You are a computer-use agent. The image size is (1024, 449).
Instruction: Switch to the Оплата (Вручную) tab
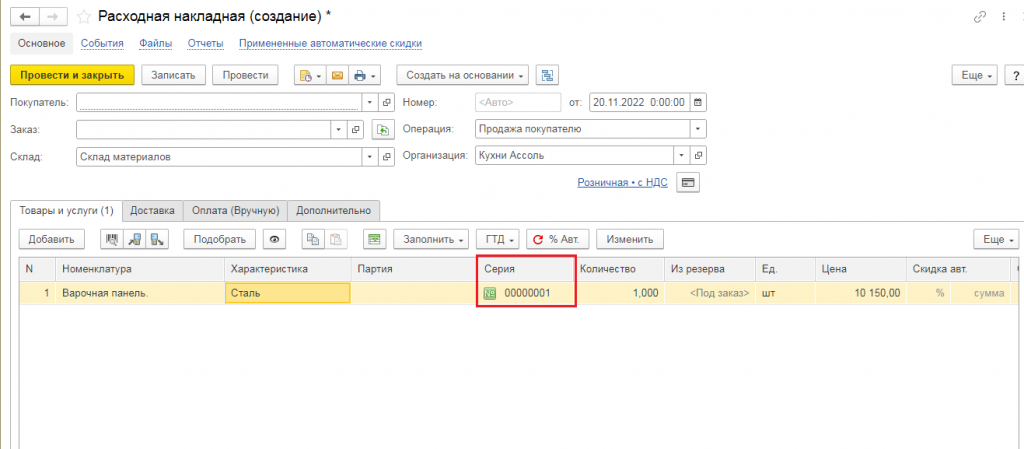(235, 211)
